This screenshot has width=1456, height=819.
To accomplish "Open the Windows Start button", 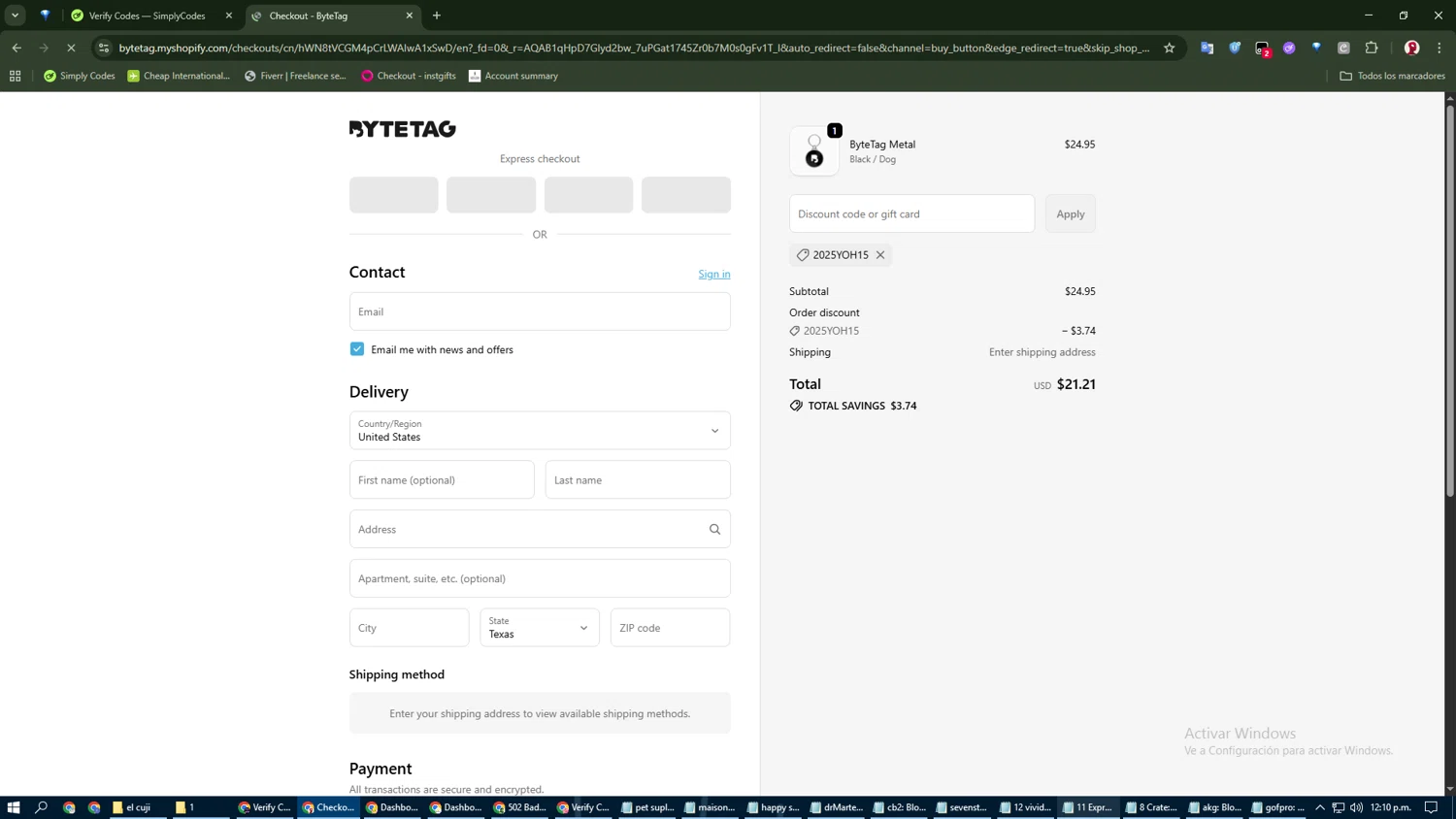I will 14,807.
